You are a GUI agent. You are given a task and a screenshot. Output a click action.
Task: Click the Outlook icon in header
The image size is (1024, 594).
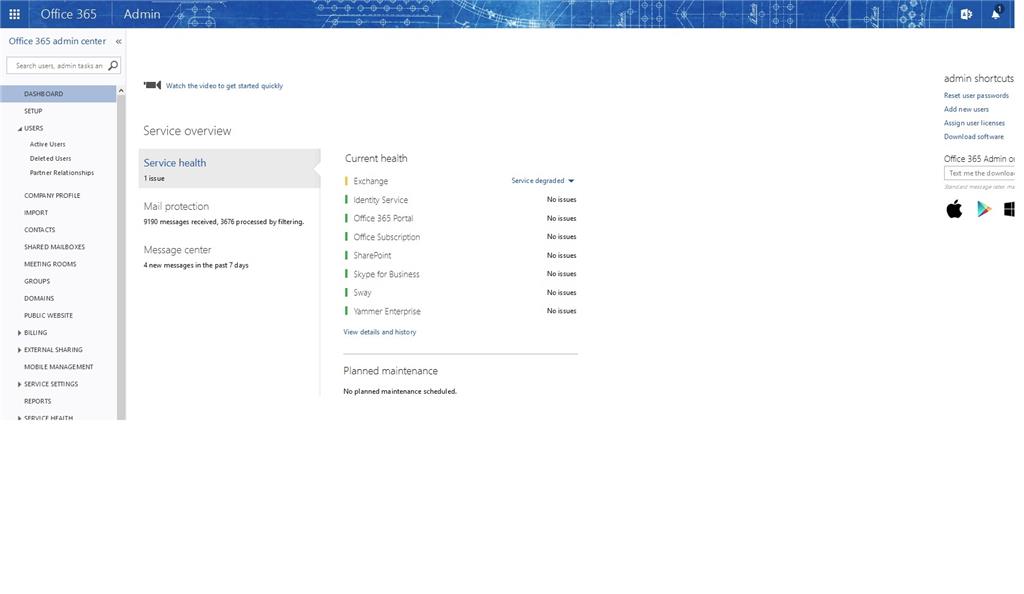tap(967, 14)
